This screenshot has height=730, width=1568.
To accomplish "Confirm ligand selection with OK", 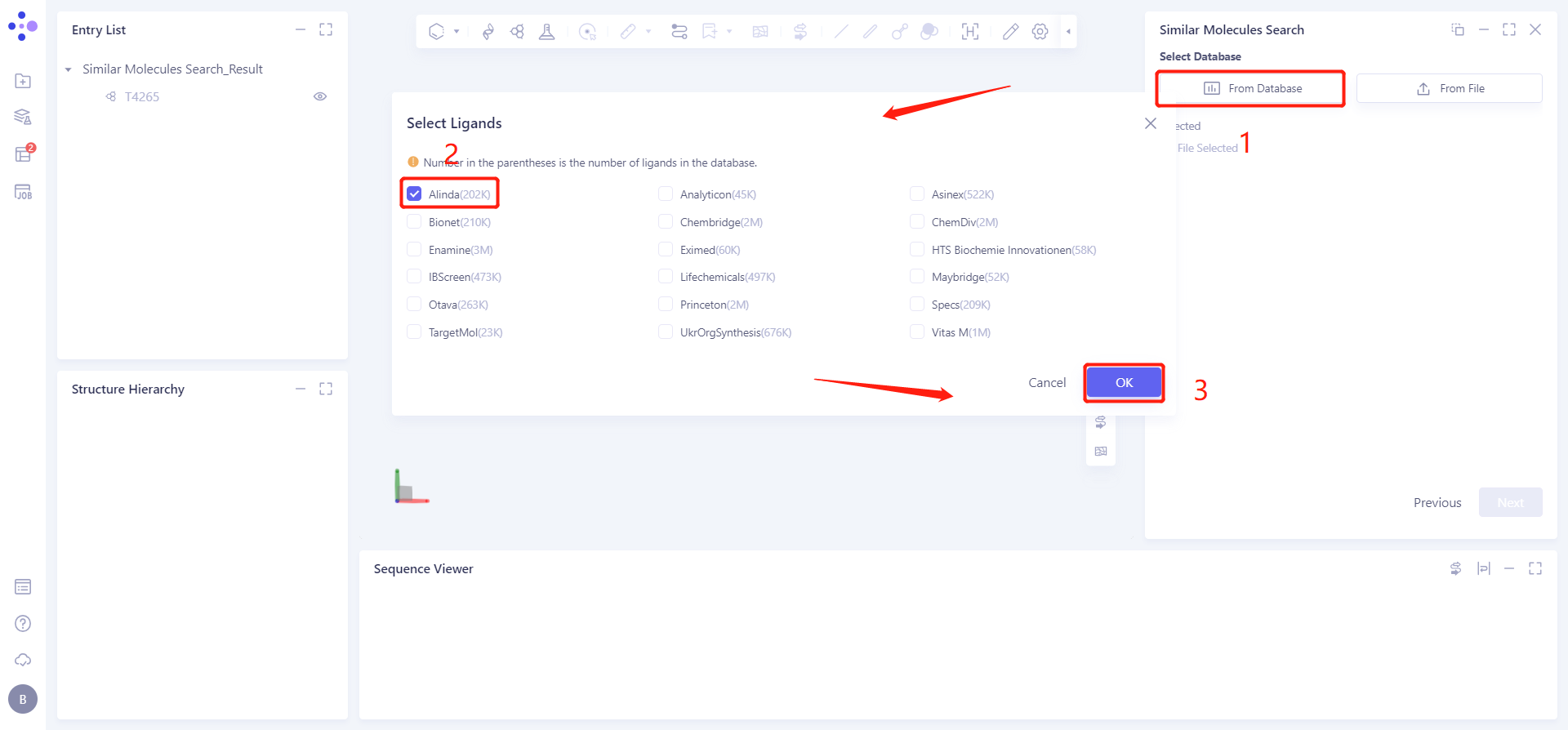I will tap(1124, 383).
